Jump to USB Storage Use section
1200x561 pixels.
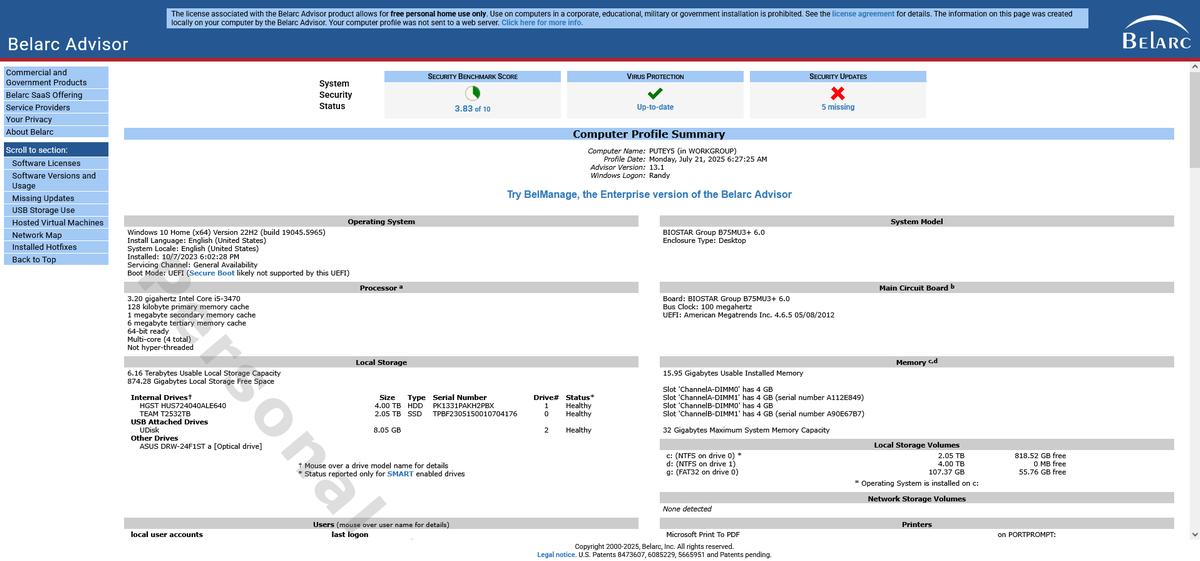pyautogui.click(x=56, y=210)
